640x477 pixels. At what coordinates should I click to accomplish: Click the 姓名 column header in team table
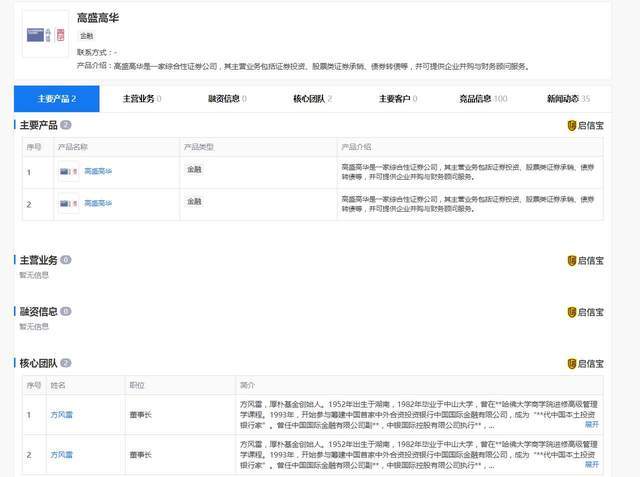(58, 385)
